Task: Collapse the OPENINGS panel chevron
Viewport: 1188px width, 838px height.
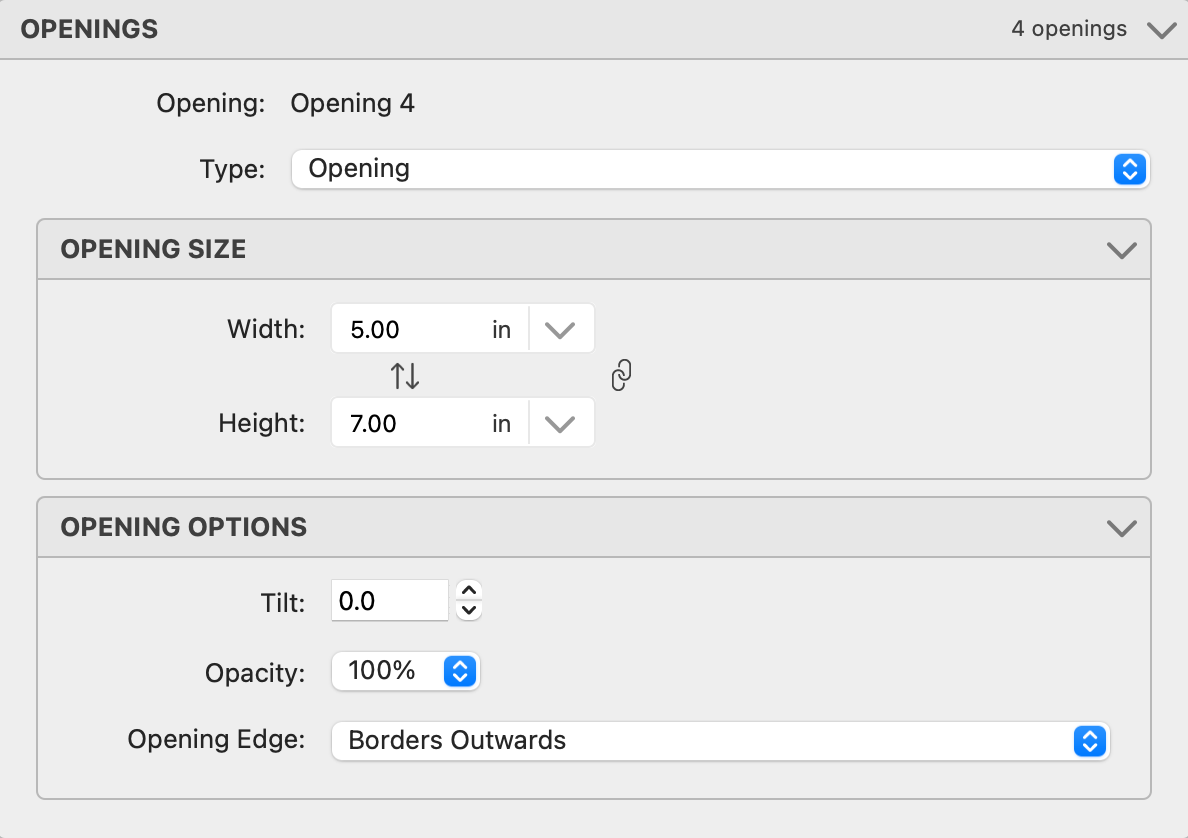Action: pyautogui.click(x=1161, y=30)
